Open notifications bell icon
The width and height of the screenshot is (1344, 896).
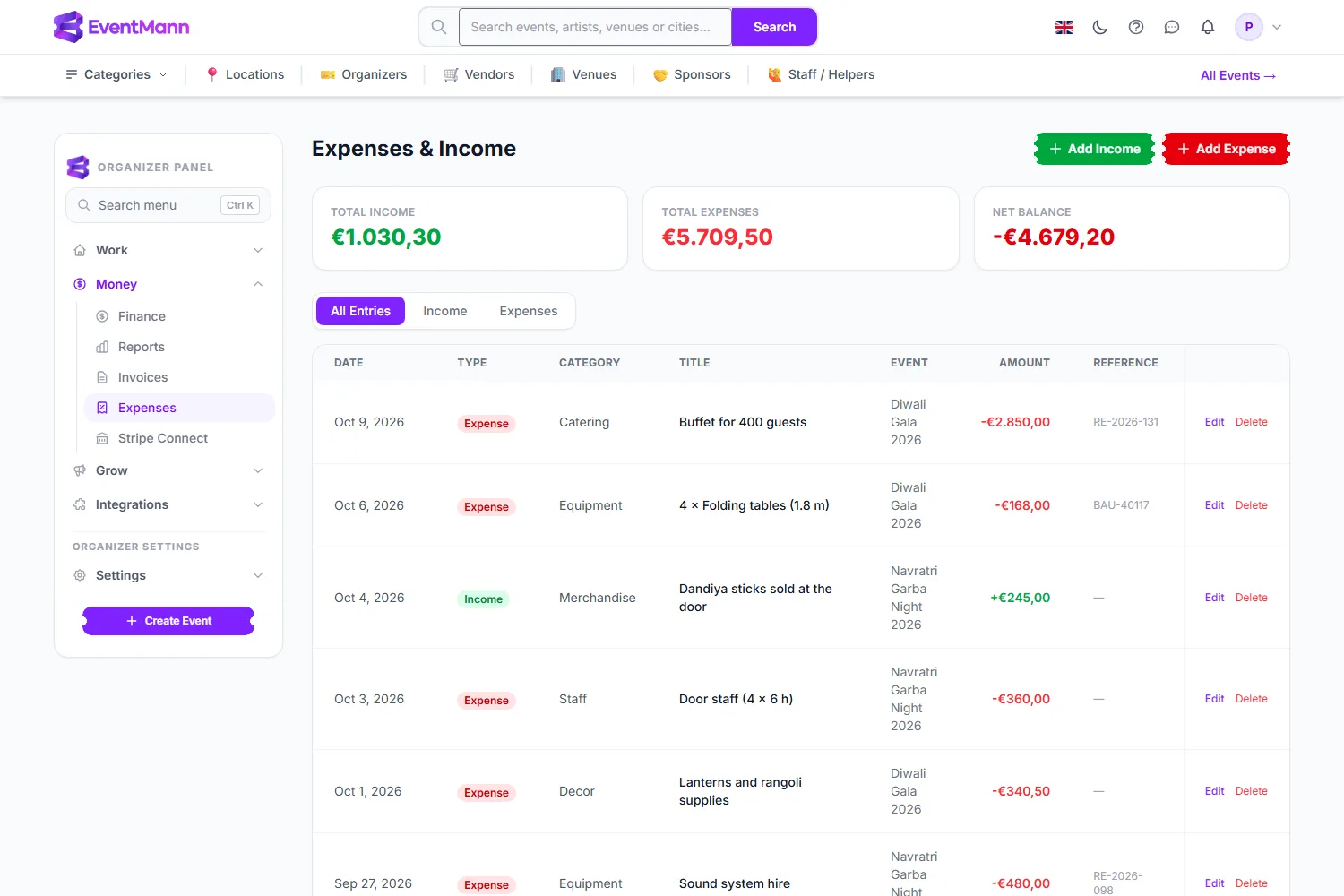point(1208,27)
